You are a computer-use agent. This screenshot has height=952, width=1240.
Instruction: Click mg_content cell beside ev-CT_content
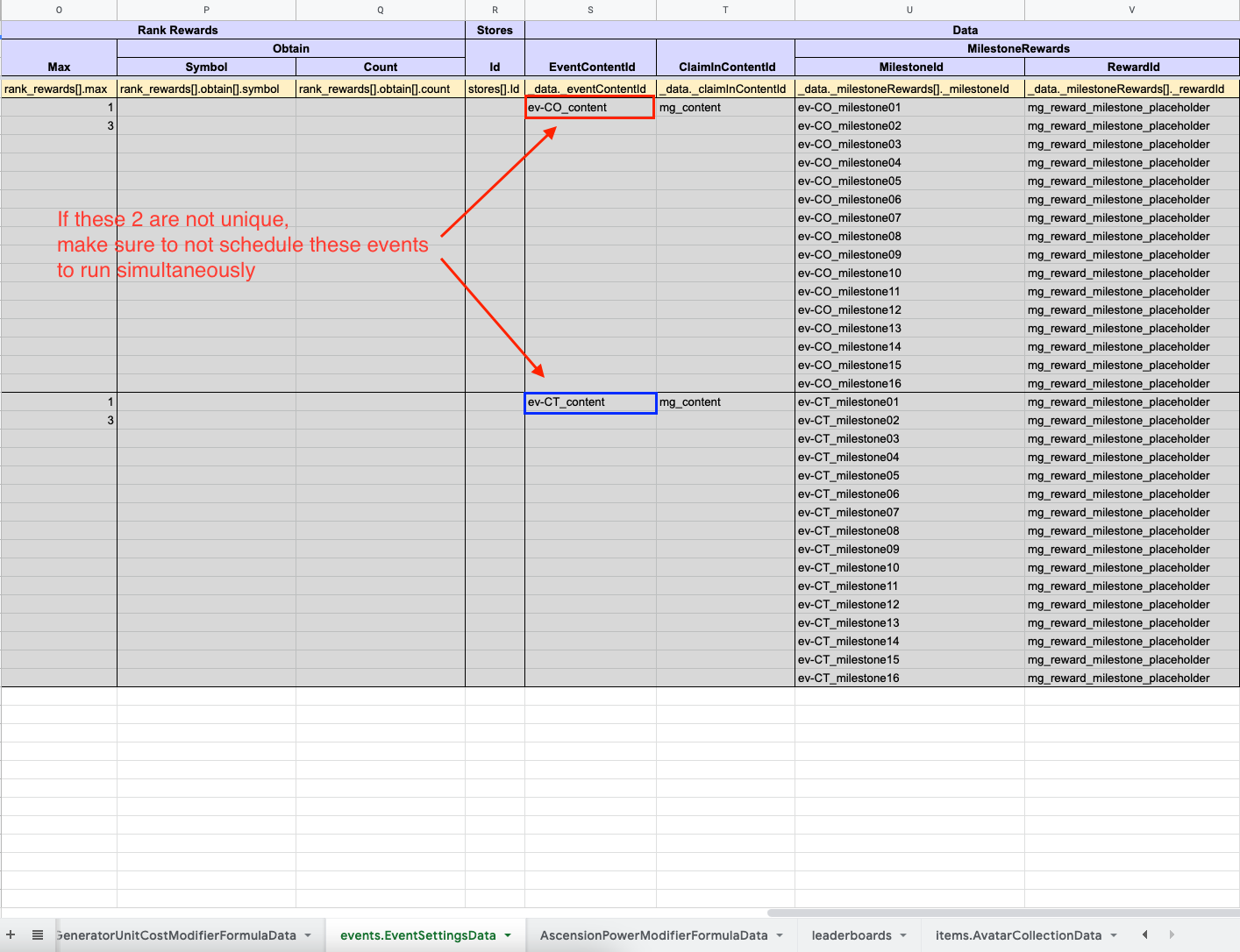(x=725, y=402)
